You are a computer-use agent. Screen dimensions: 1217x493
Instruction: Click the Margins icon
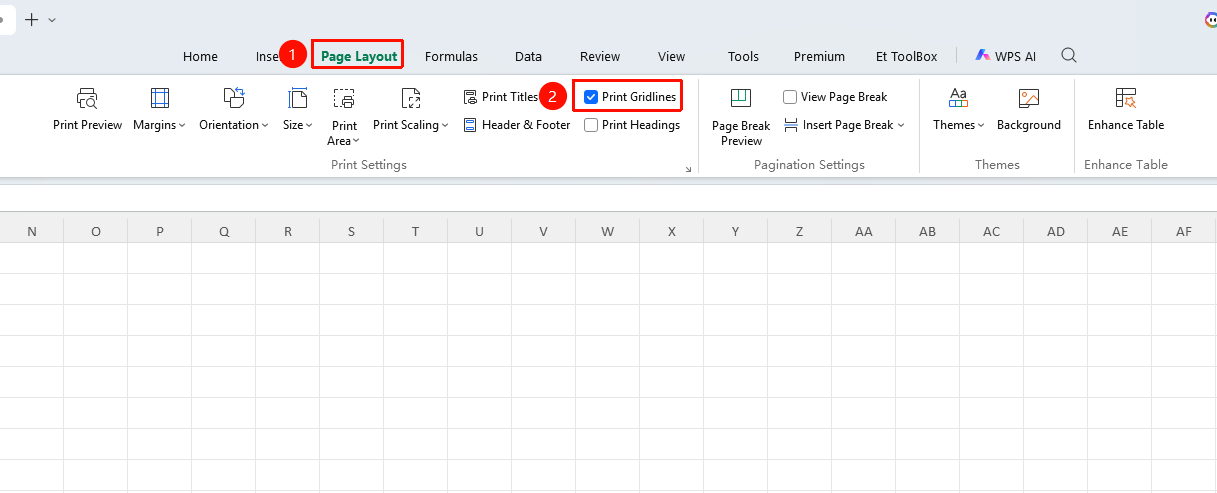coord(159,98)
